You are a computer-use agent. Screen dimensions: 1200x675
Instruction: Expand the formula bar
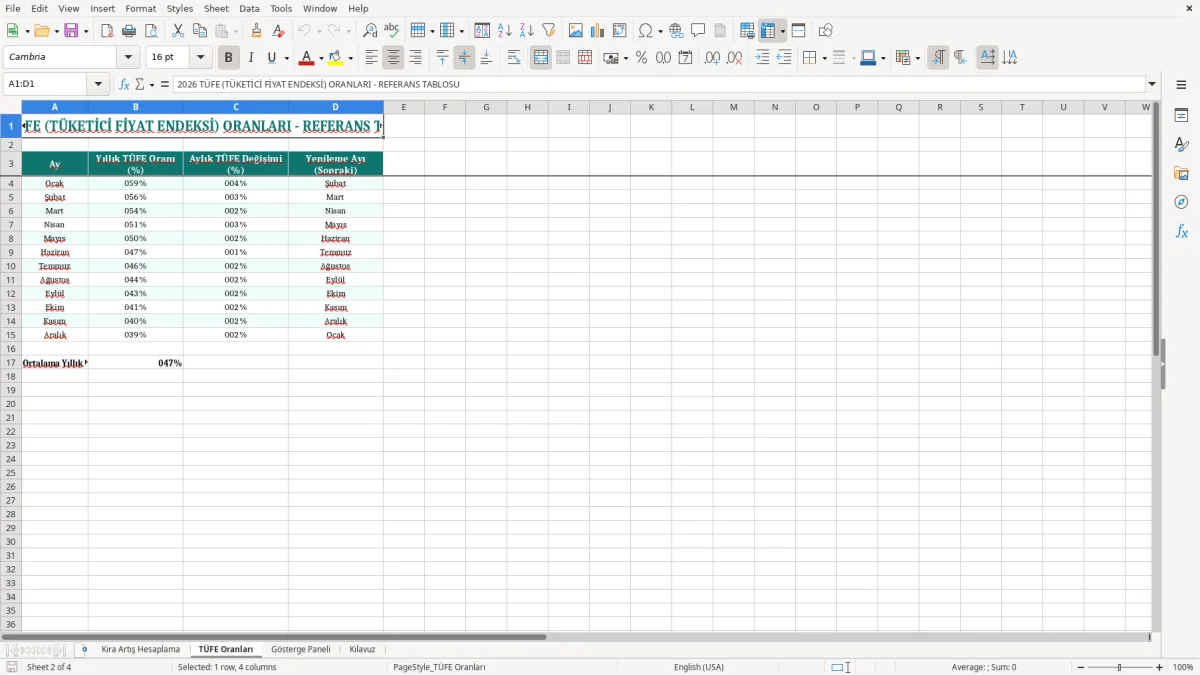[x=1152, y=85]
